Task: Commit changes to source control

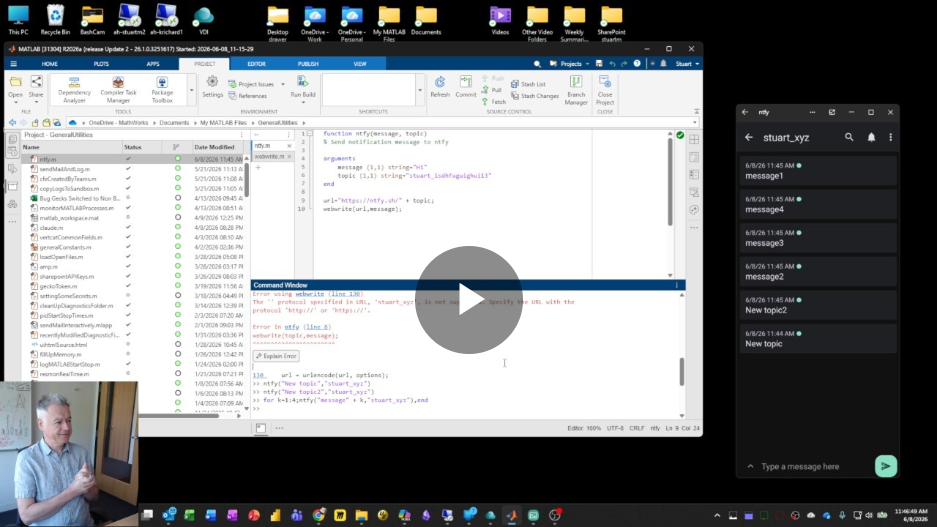Action: coord(465,87)
